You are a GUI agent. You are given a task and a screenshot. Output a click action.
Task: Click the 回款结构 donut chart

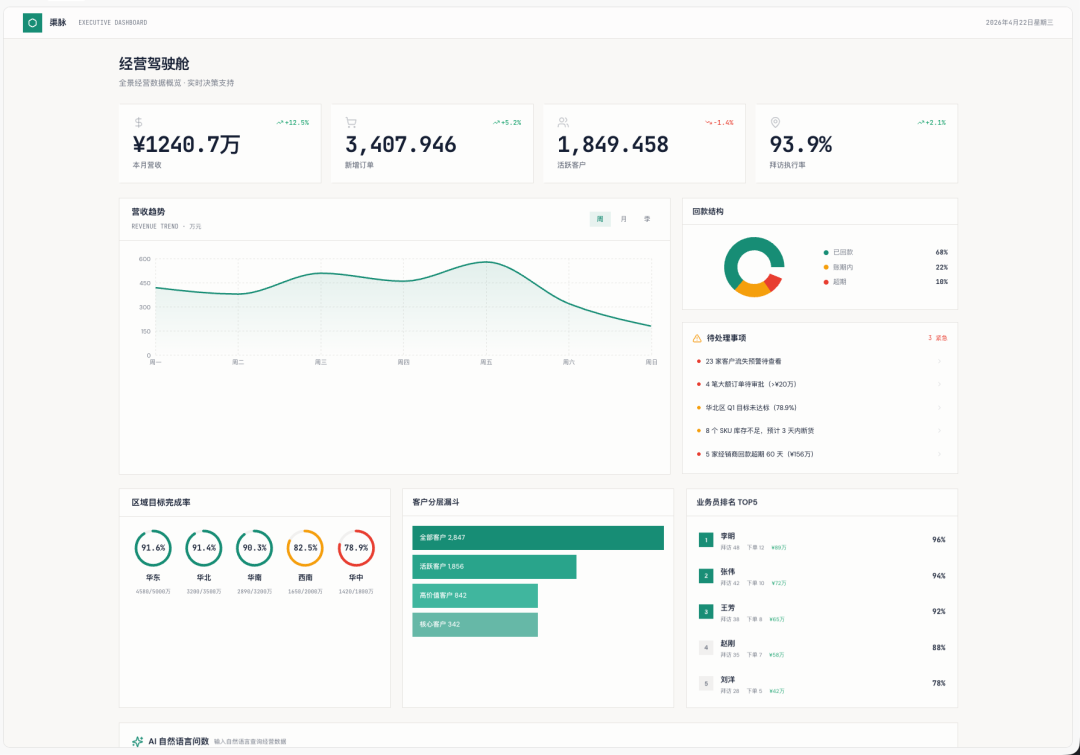coord(754,267)
